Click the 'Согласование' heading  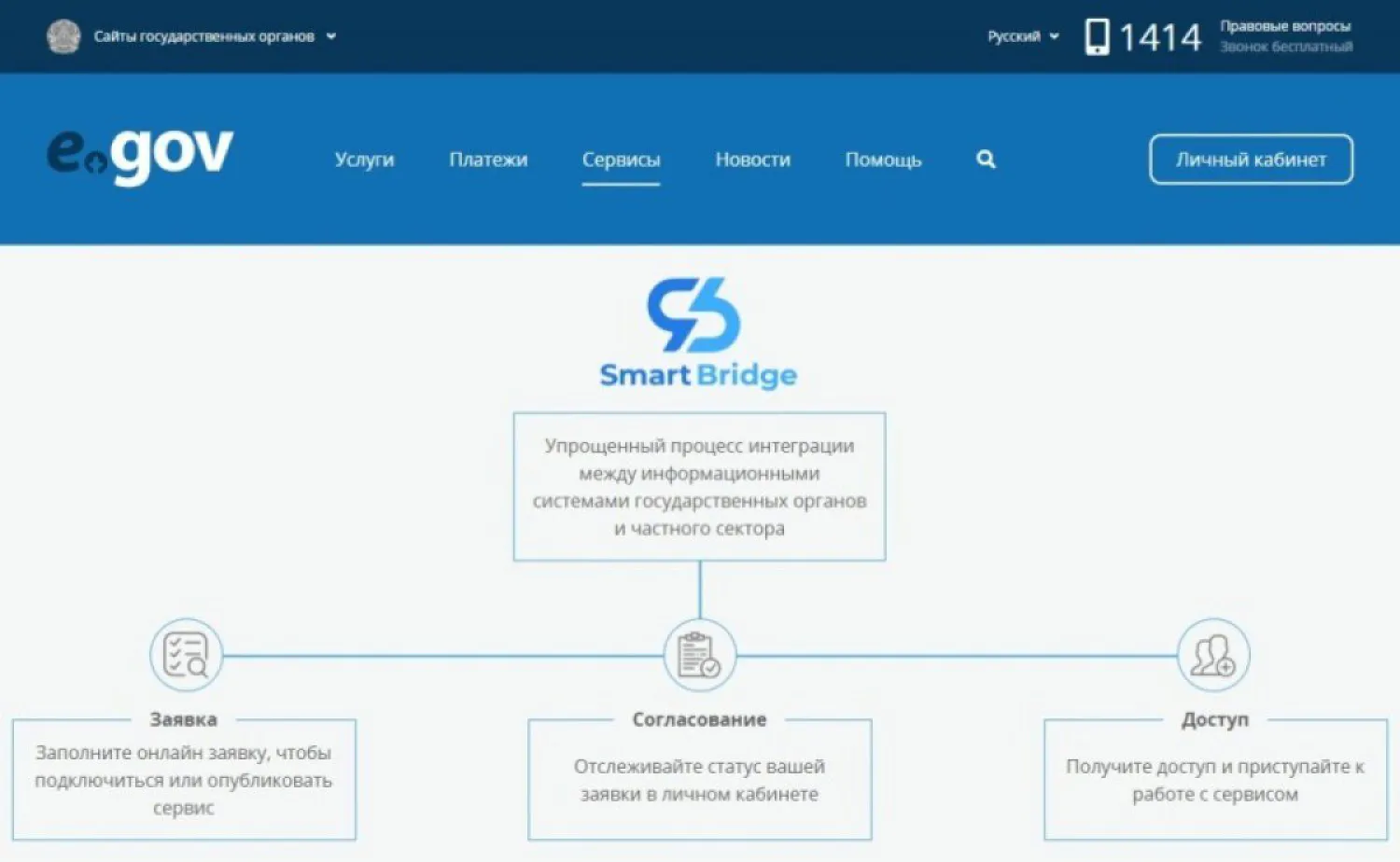[699, 719]
